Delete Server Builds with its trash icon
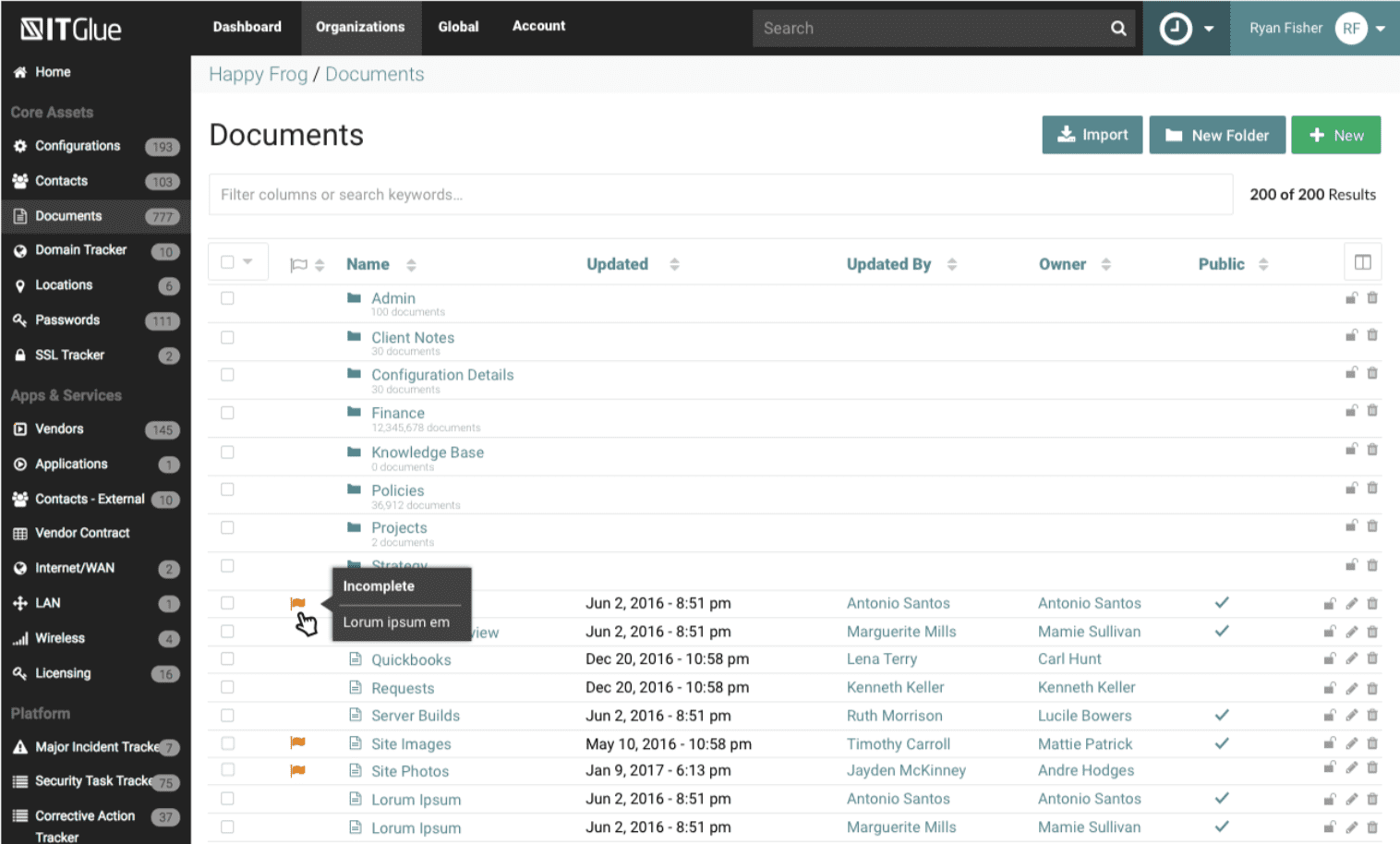 [x=1372, y=715]
